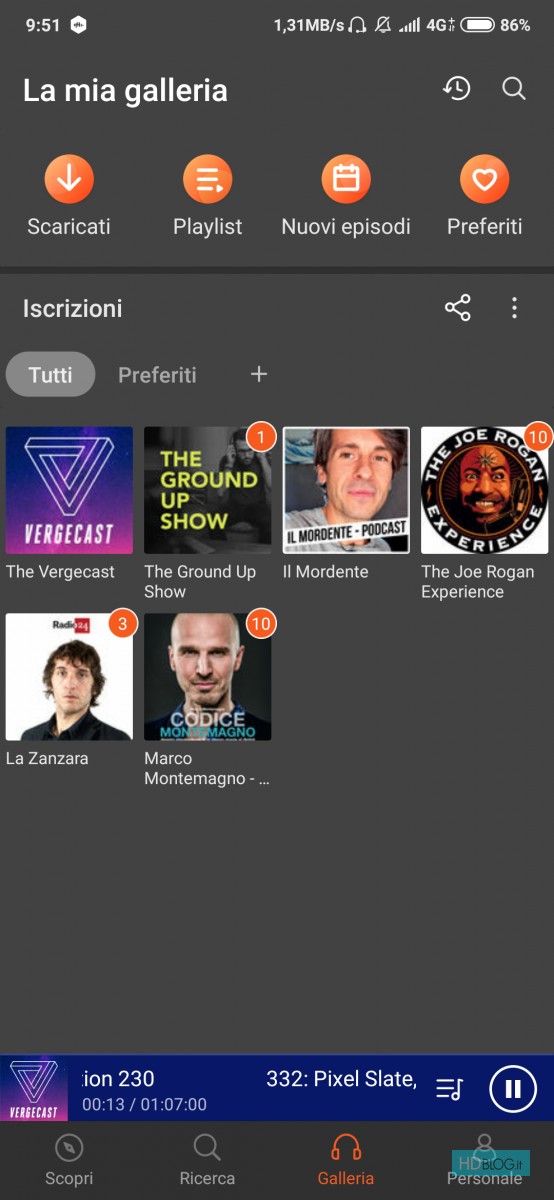The image size is (554, 1200).
Task: Tap the search magnifier in header
Action: (x=514, y=89)
